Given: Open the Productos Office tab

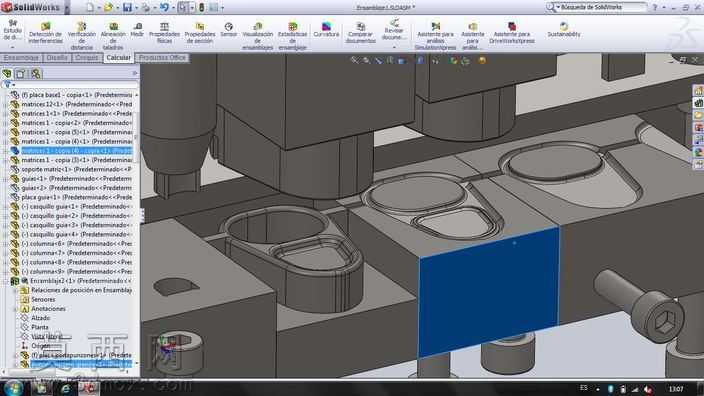Looking at the screenshot, I should click(162, 57).
